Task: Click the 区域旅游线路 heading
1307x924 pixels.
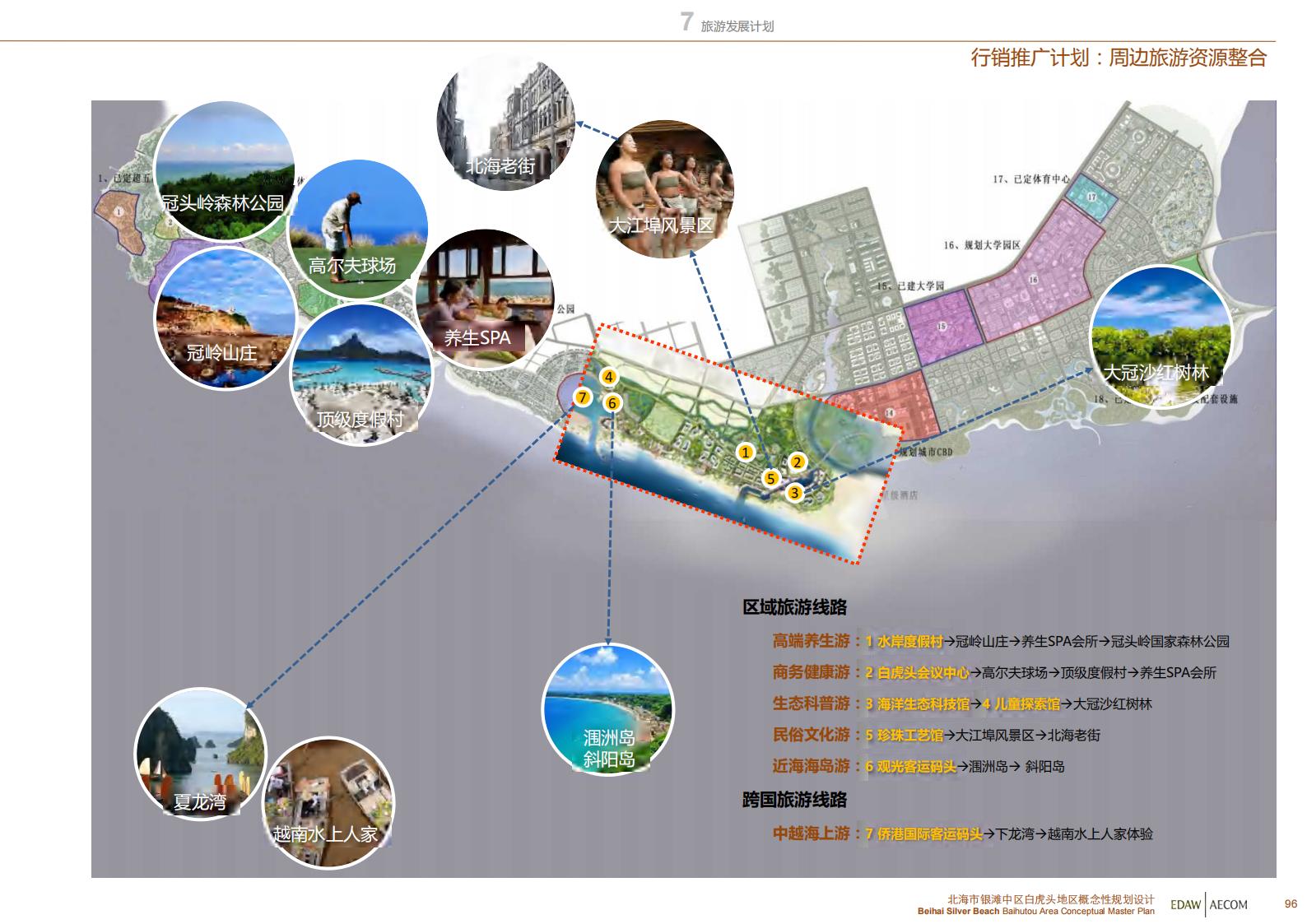Action: tap(794, 607)
